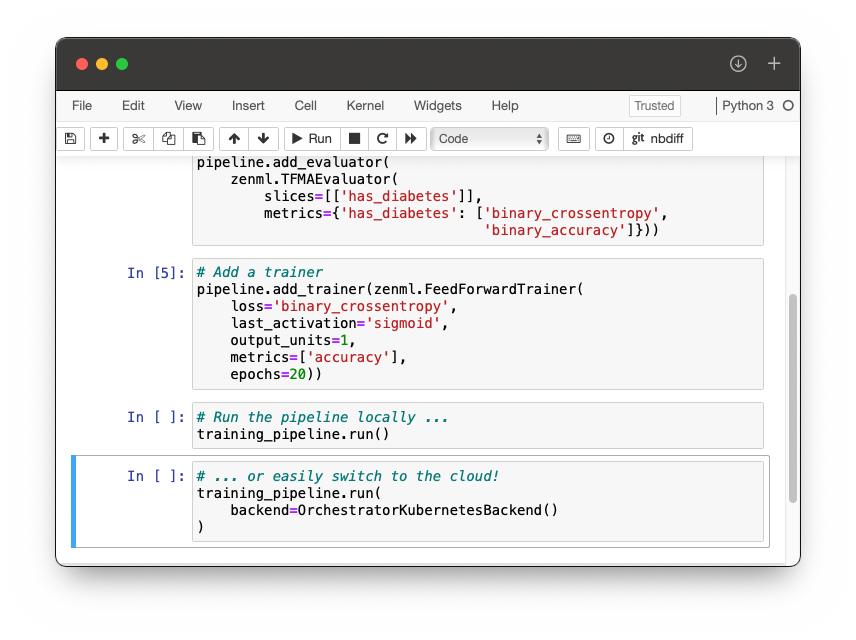The image size is (856, 640).
Task: Click the clock history icon
Action: point(609,139)
